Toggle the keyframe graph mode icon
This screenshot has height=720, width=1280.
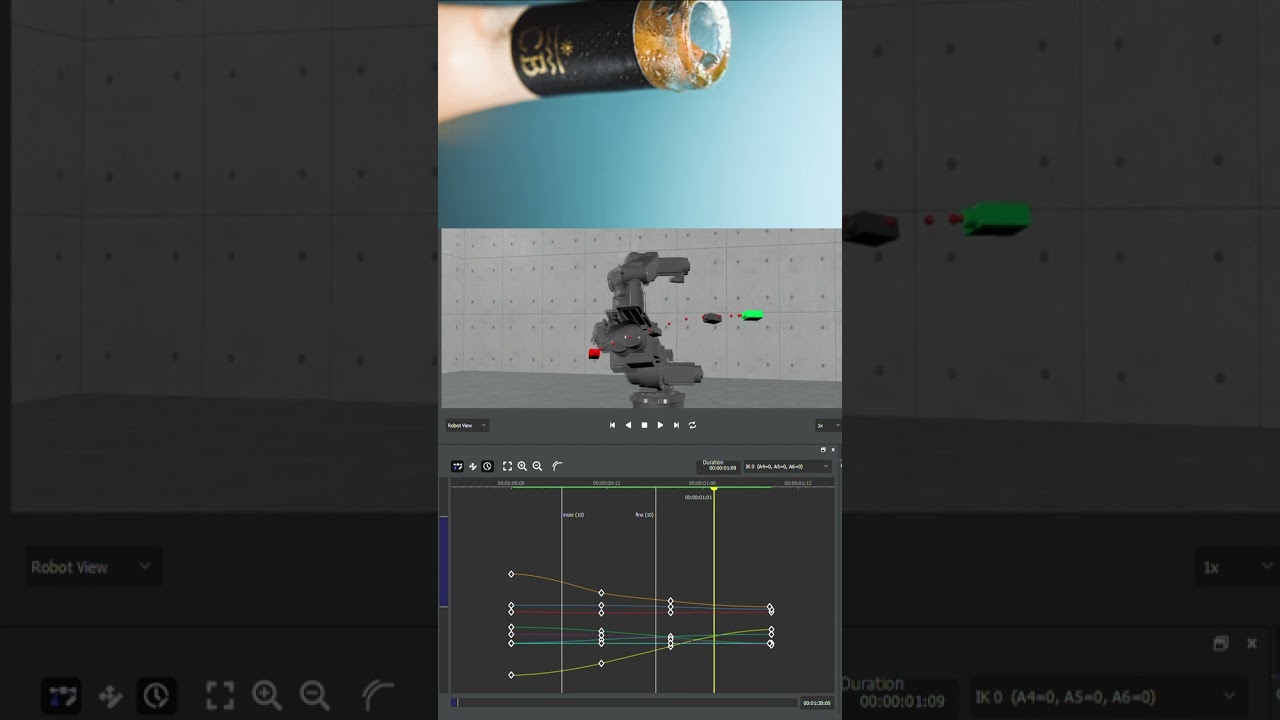pos(457,466)
